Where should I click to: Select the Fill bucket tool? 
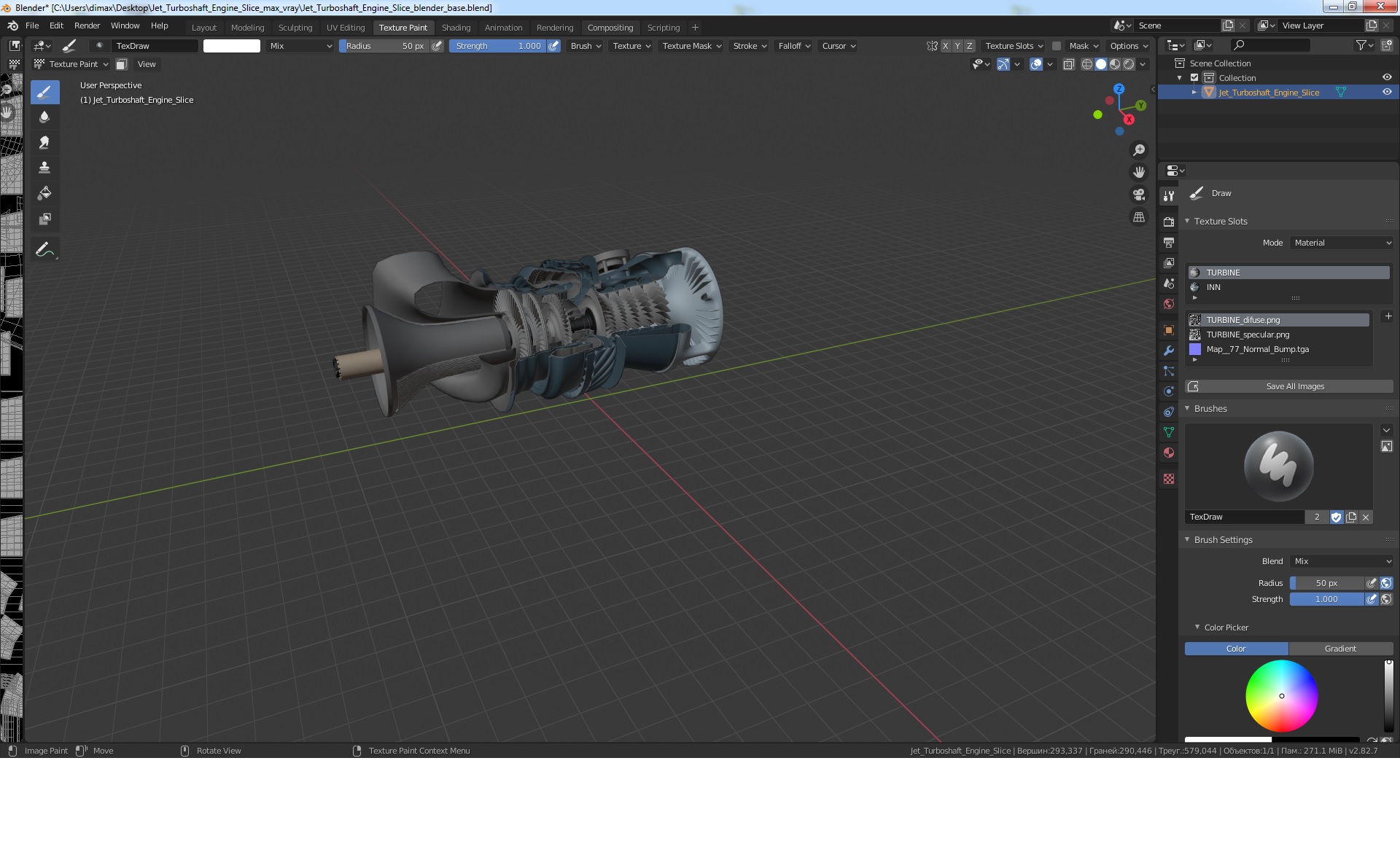(44, 193)
